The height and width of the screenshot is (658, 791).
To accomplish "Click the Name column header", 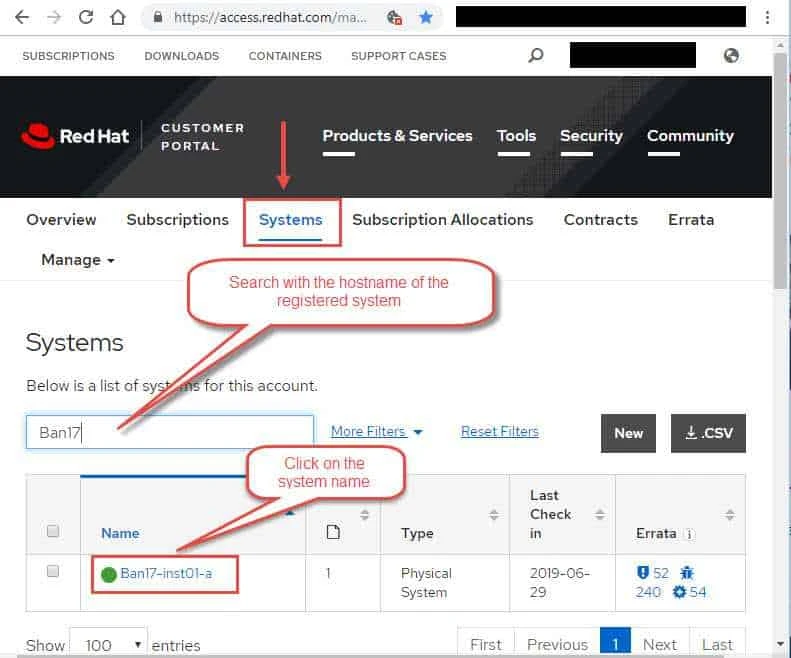I will coord(120,533).
